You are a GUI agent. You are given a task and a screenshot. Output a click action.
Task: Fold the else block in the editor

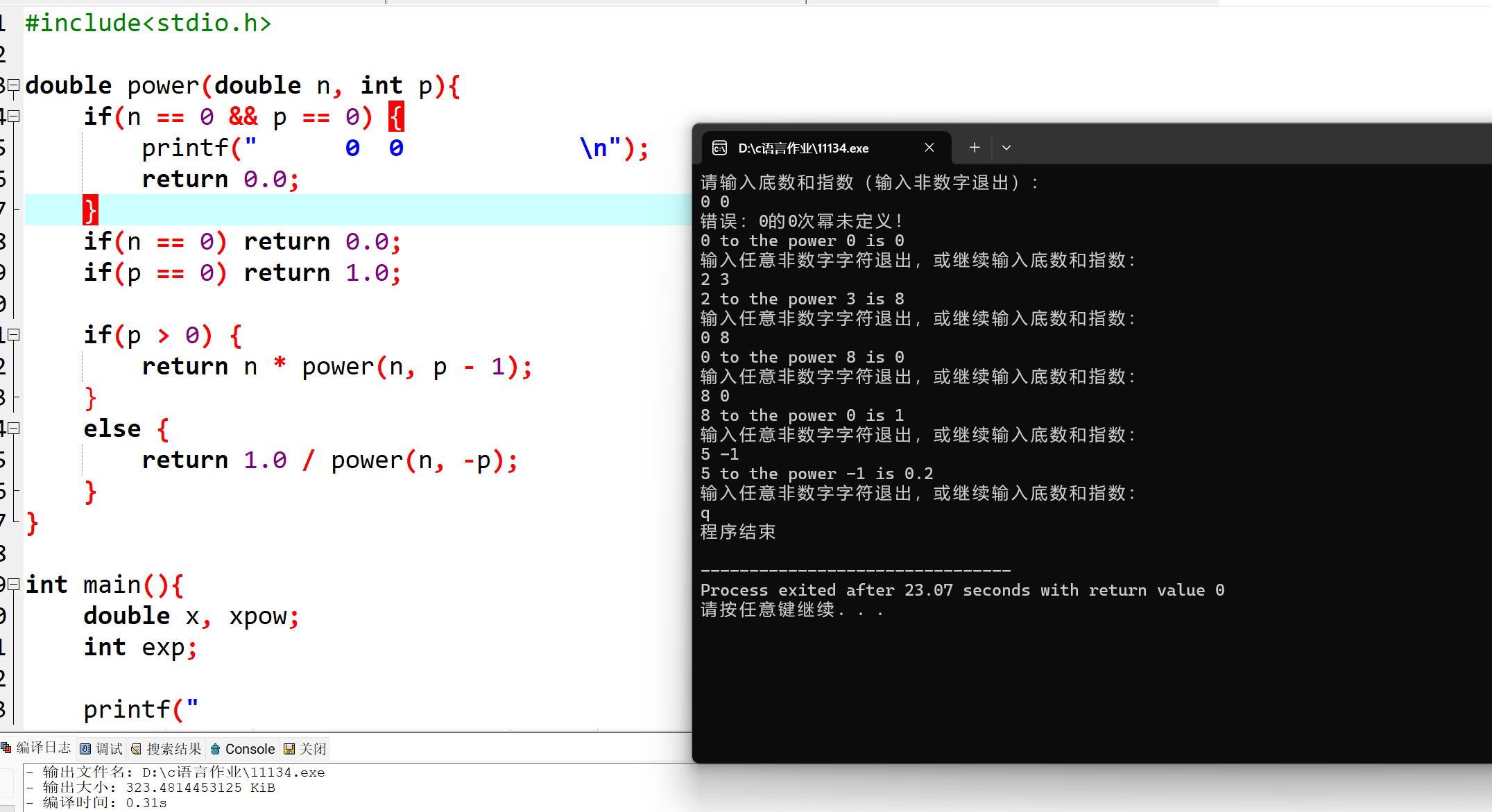coord(13,429)
